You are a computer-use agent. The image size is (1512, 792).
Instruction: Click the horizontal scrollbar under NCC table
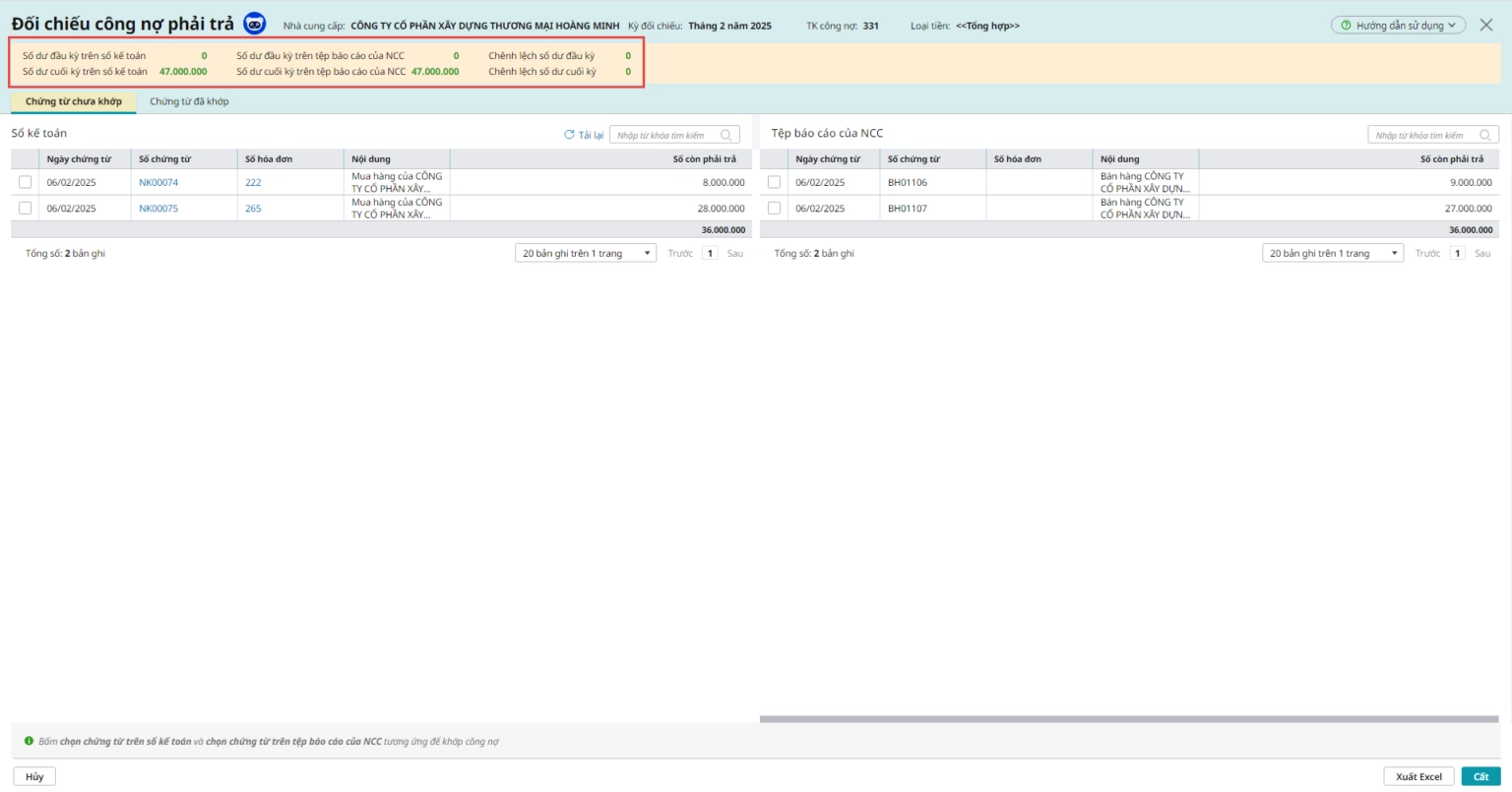pyautogui.click(x=1128, y=719)
